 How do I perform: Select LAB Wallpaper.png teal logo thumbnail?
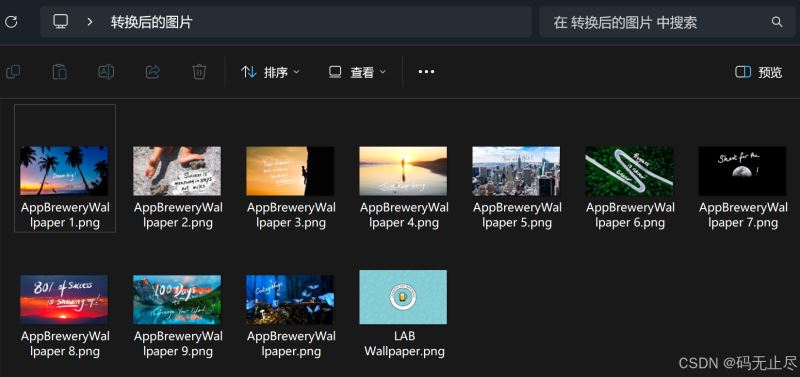403,297
